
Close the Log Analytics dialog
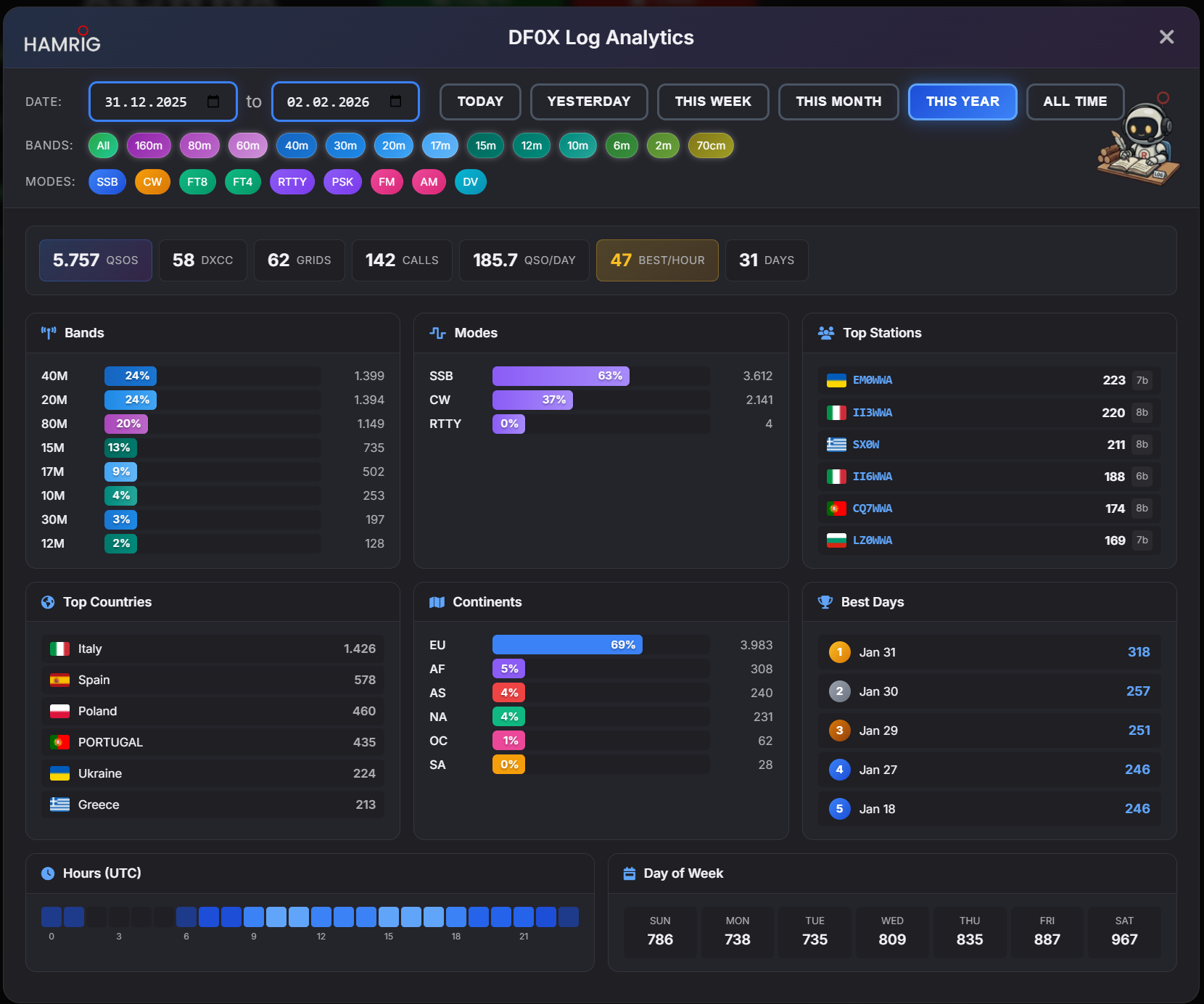tap(1166, 37)
